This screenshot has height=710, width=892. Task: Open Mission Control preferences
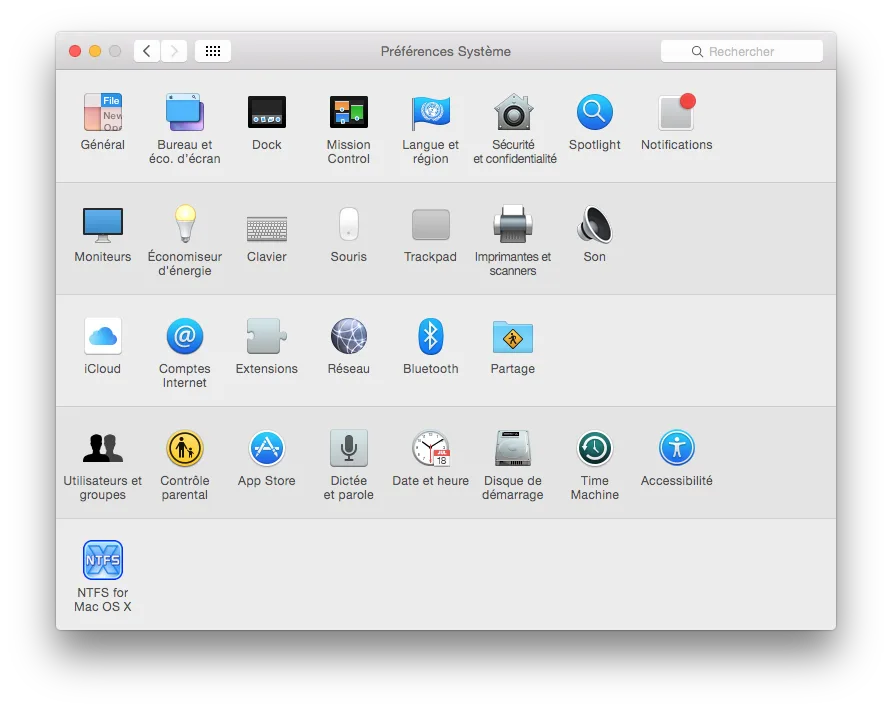click(x=349, y=112)
